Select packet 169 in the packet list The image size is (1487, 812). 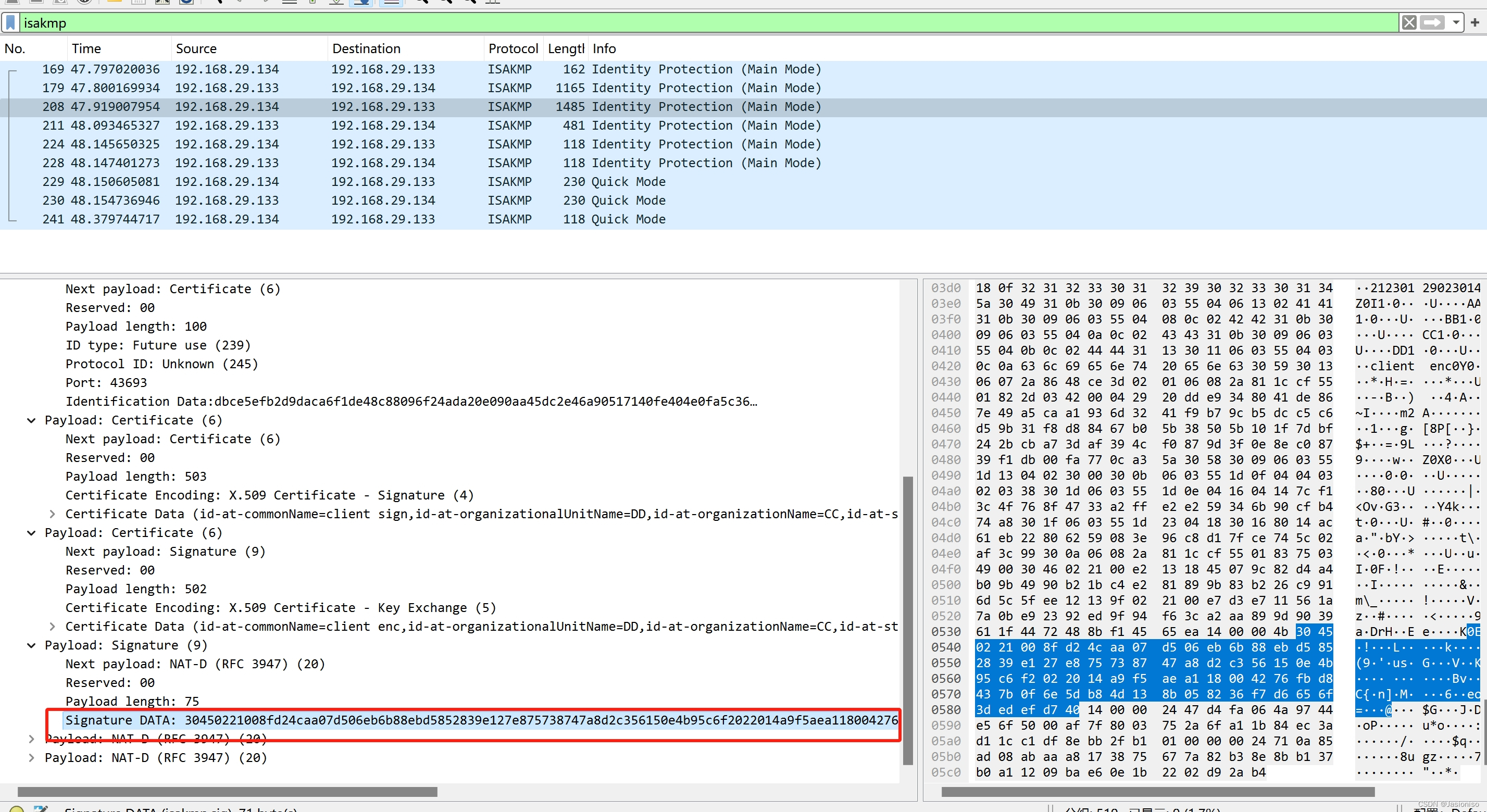tap(404, 69)
